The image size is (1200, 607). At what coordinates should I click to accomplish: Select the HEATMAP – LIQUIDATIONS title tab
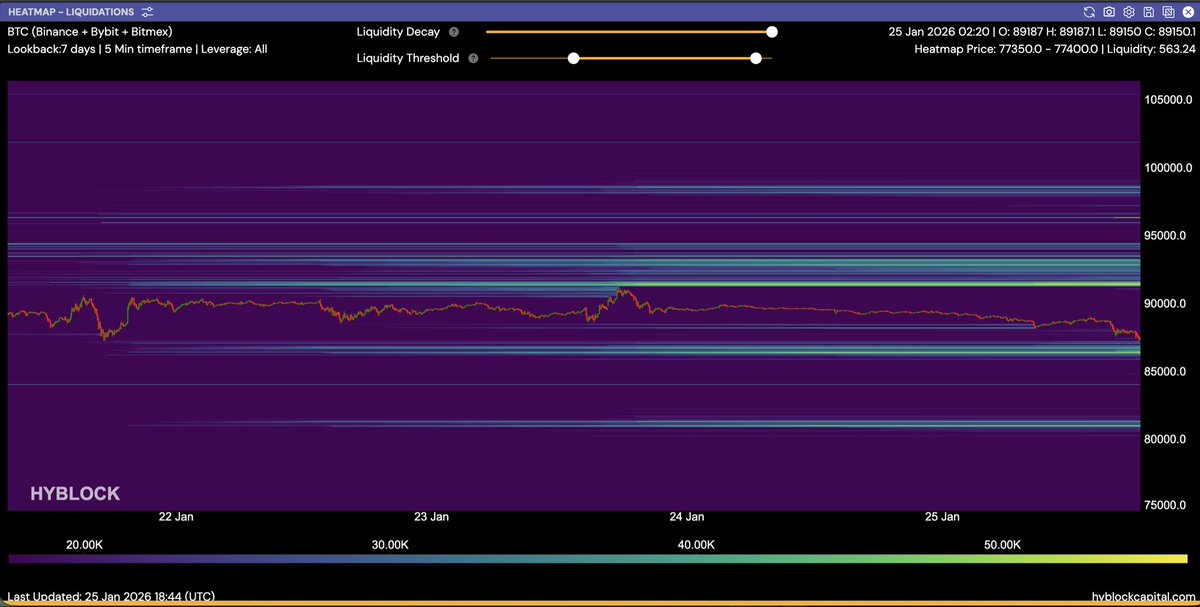(x=70, y=11)
